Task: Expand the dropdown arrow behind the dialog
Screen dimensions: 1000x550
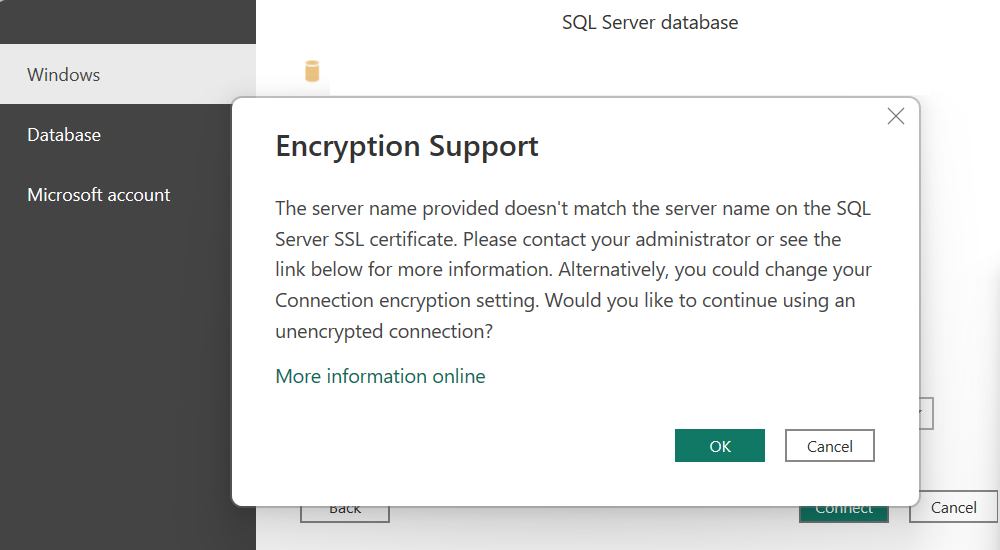Action: pos(926,413)
